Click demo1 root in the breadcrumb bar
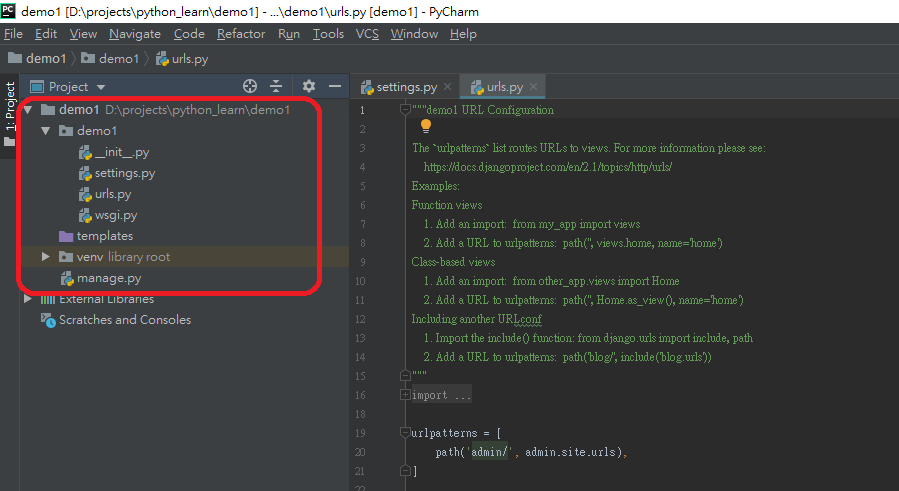The width and height of the screenshot is (899, 491). pyautogui.click(x=38, y=59)
